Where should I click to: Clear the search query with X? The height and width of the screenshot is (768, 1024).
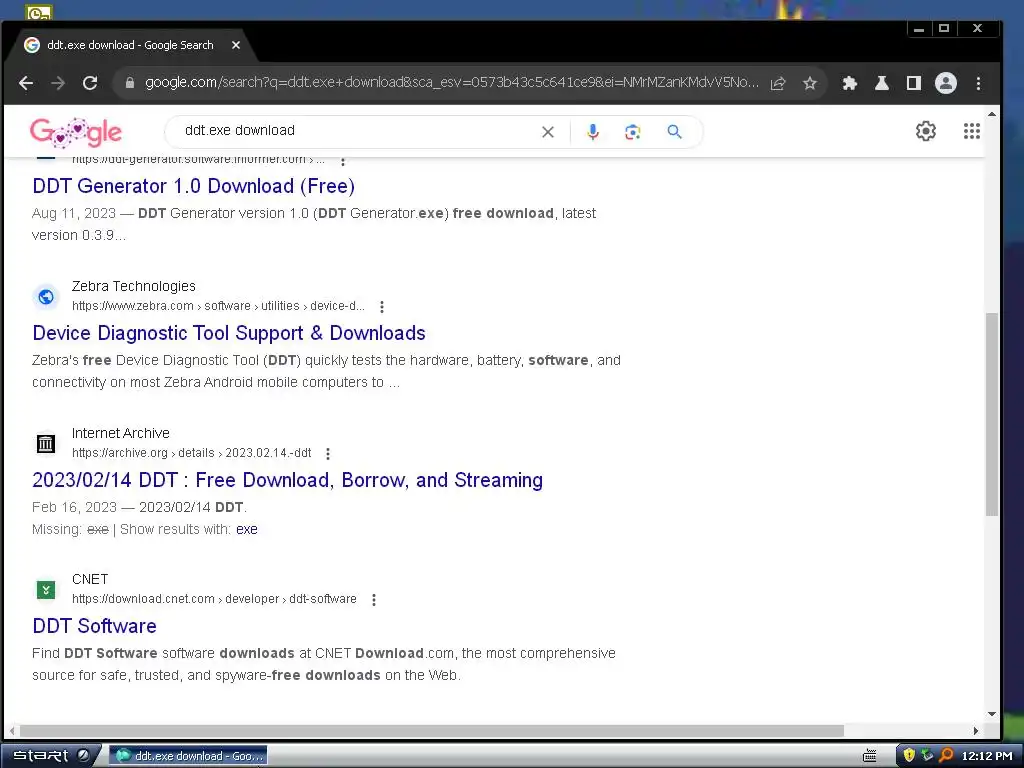click(548, 132)
